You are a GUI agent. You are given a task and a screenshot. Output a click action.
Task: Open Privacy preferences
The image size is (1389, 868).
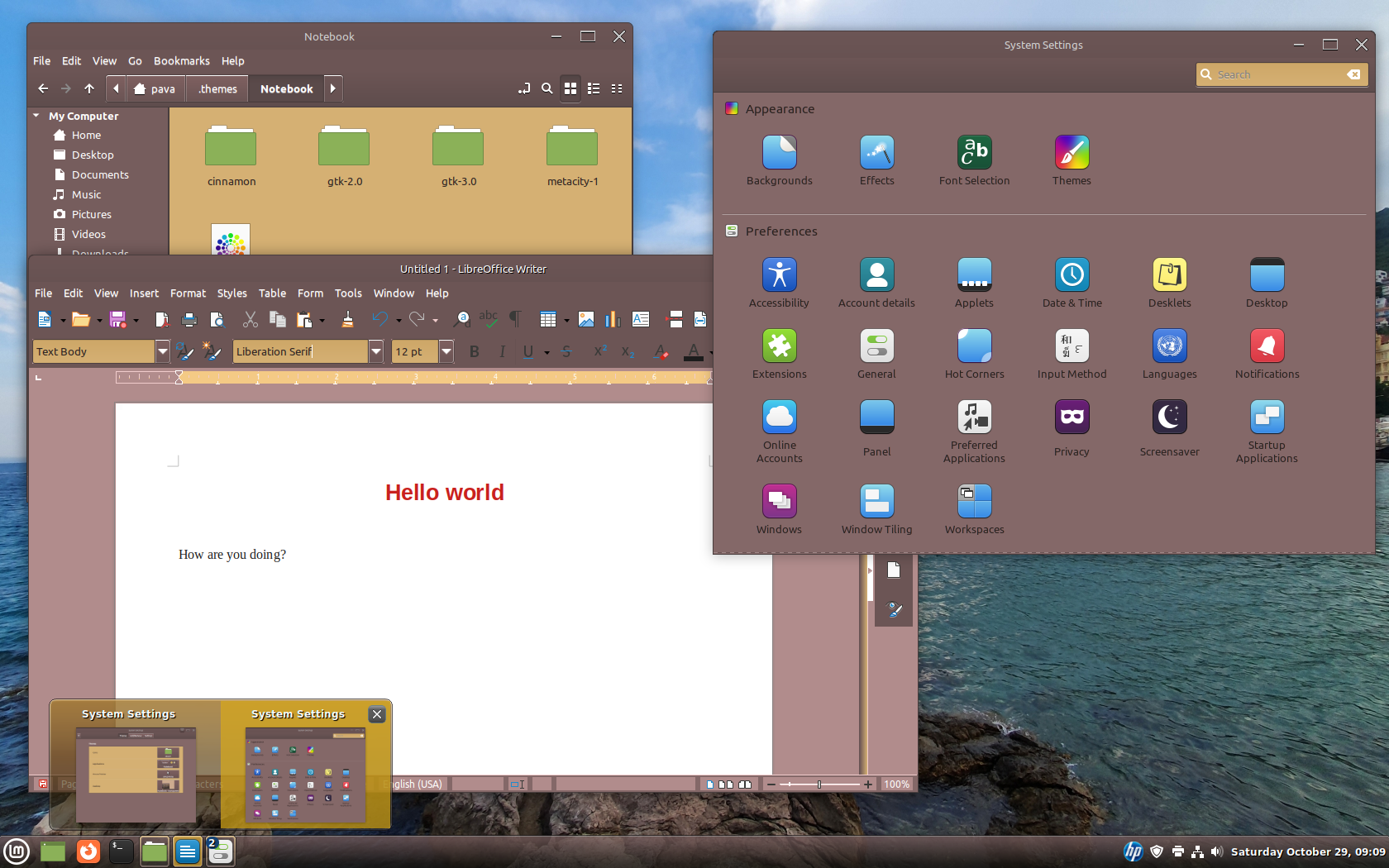pos(1072,428)
